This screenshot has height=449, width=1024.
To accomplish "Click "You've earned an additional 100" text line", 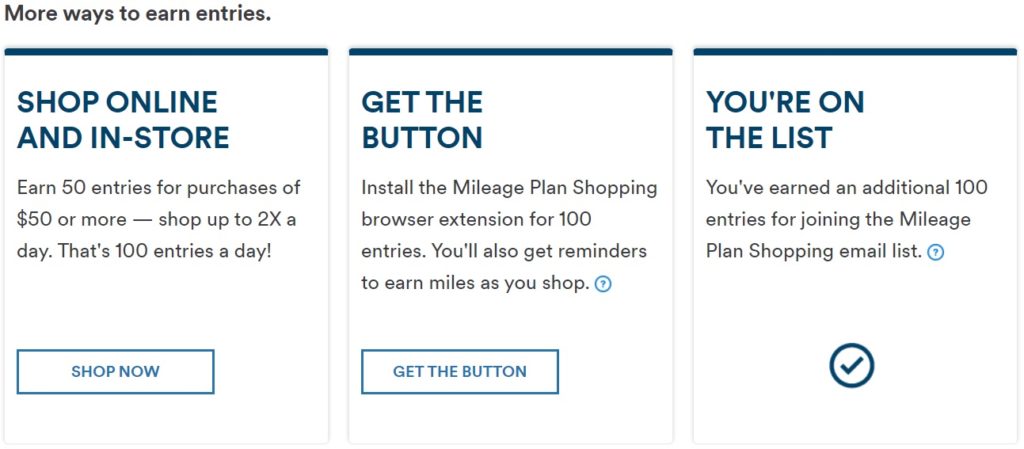I will (846, 187).
